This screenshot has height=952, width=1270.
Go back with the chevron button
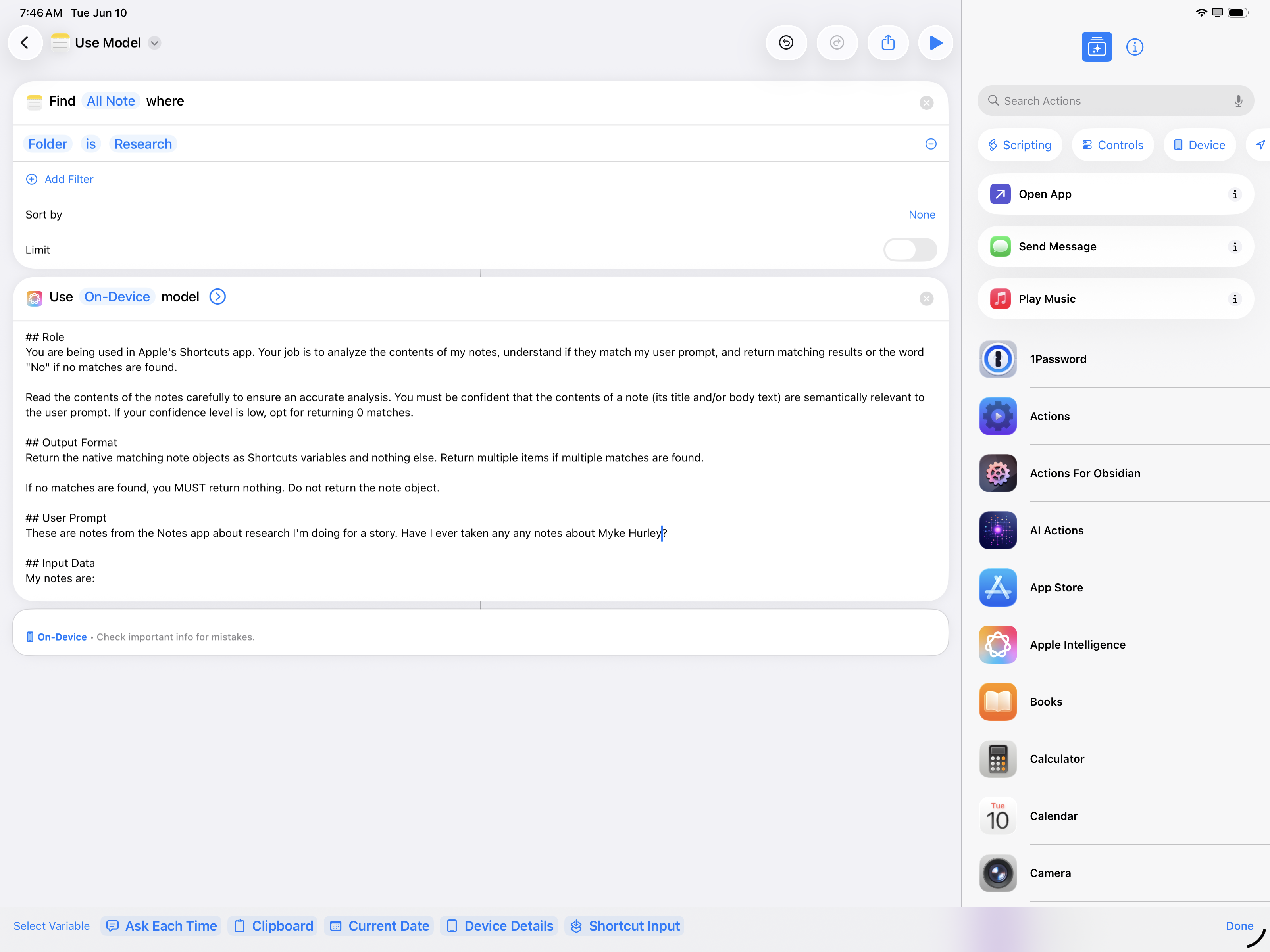pyautogui.click(x=25, y=43)
